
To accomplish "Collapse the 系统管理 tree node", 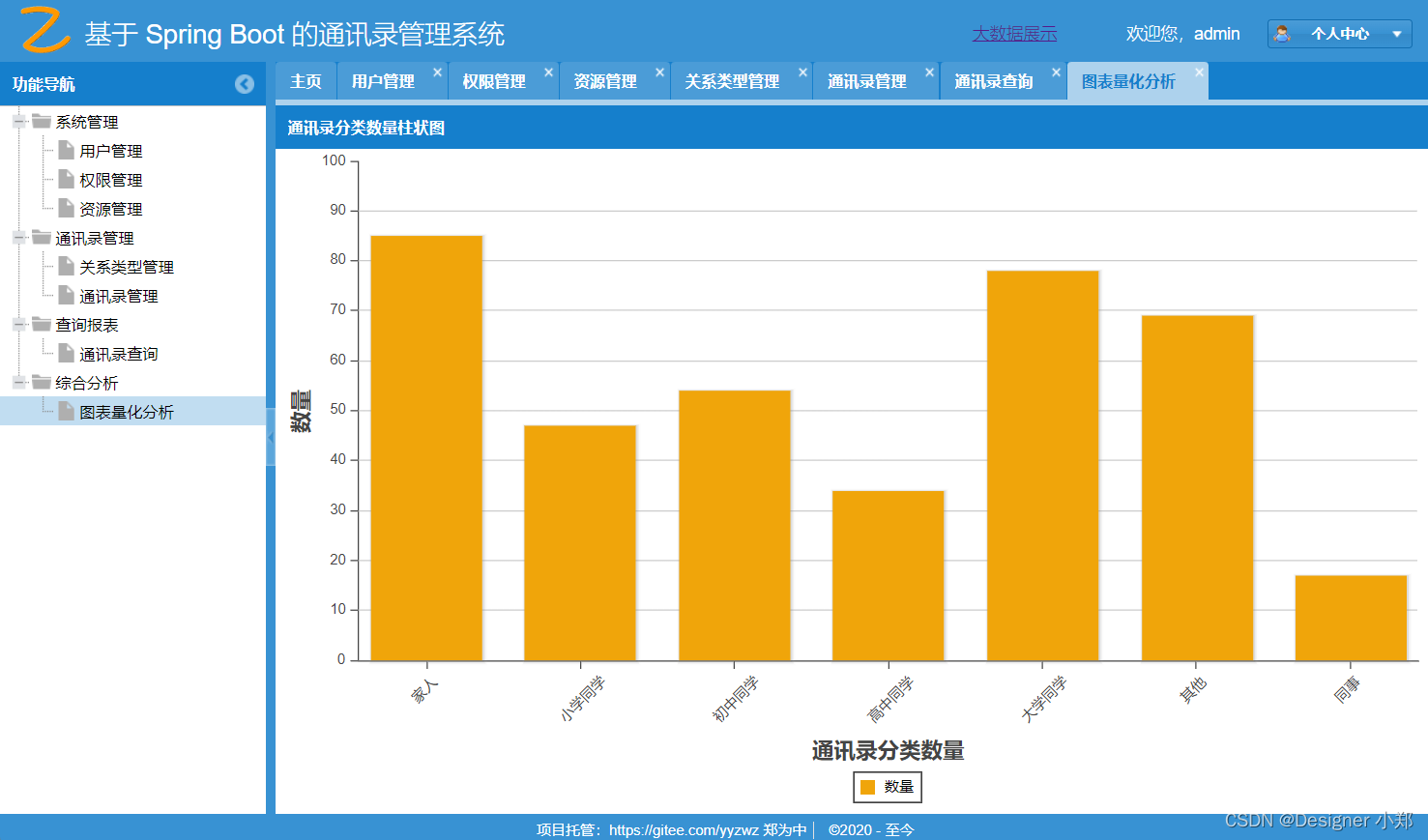I will (x=19, y=122).
